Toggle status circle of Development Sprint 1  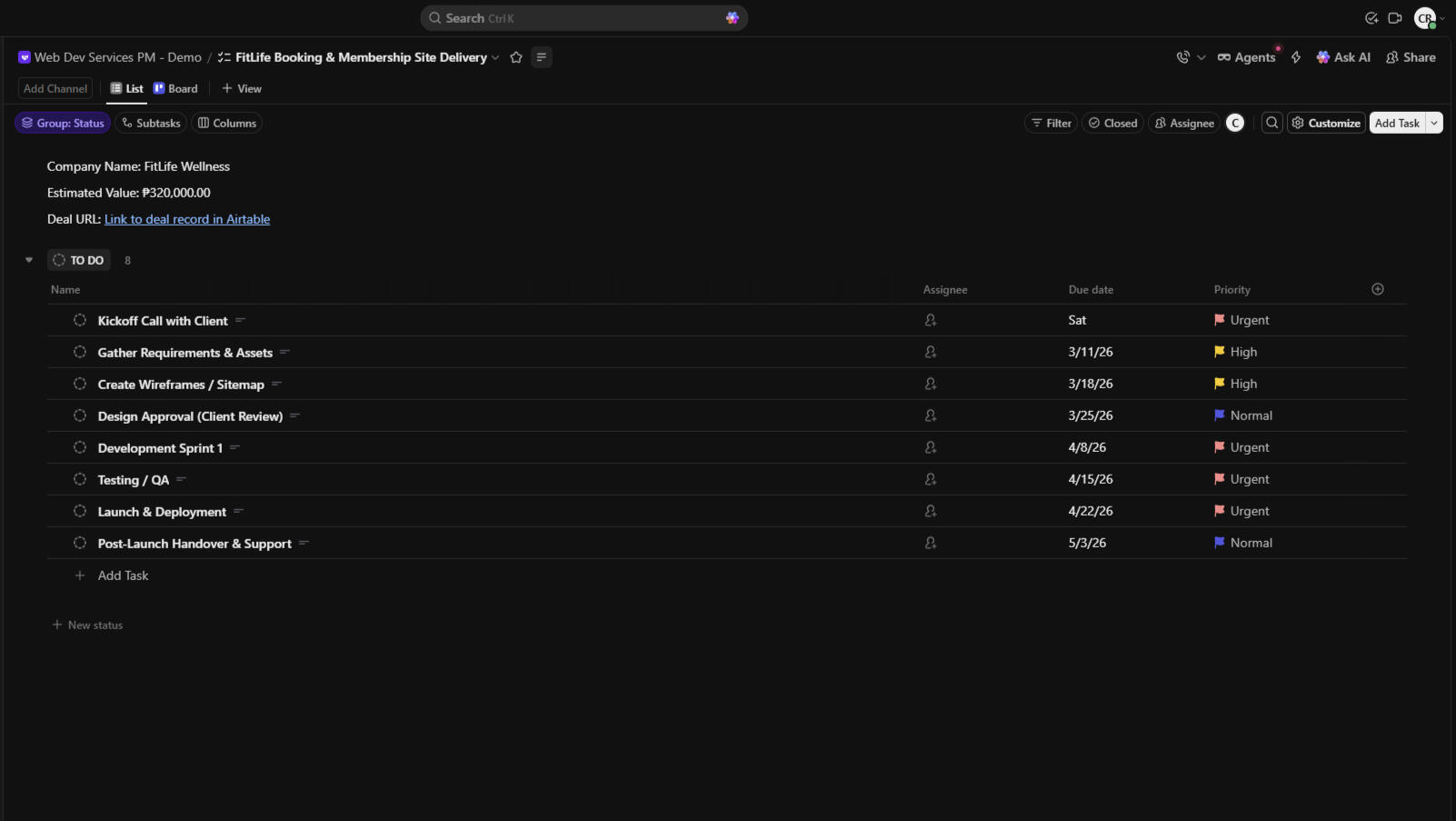point(80,447)
